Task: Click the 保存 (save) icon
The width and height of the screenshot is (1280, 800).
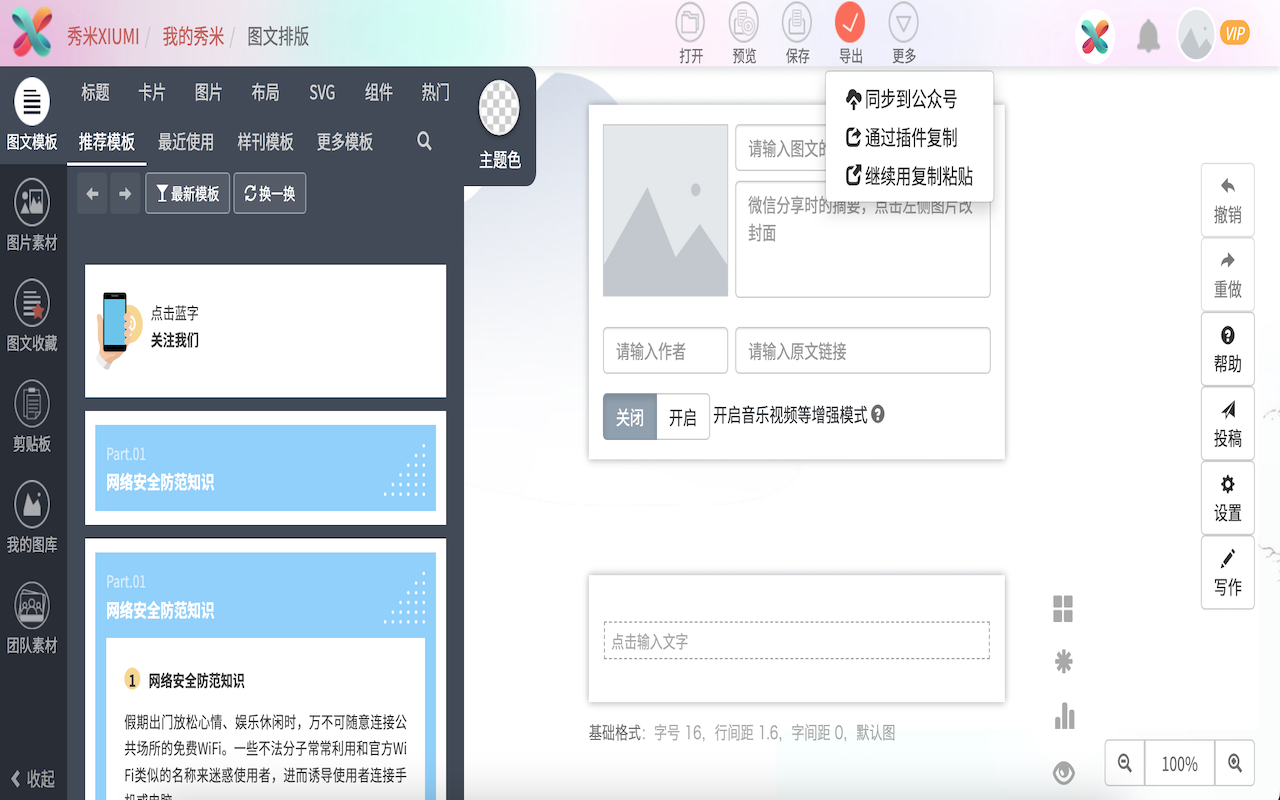Action: (797, 30)
